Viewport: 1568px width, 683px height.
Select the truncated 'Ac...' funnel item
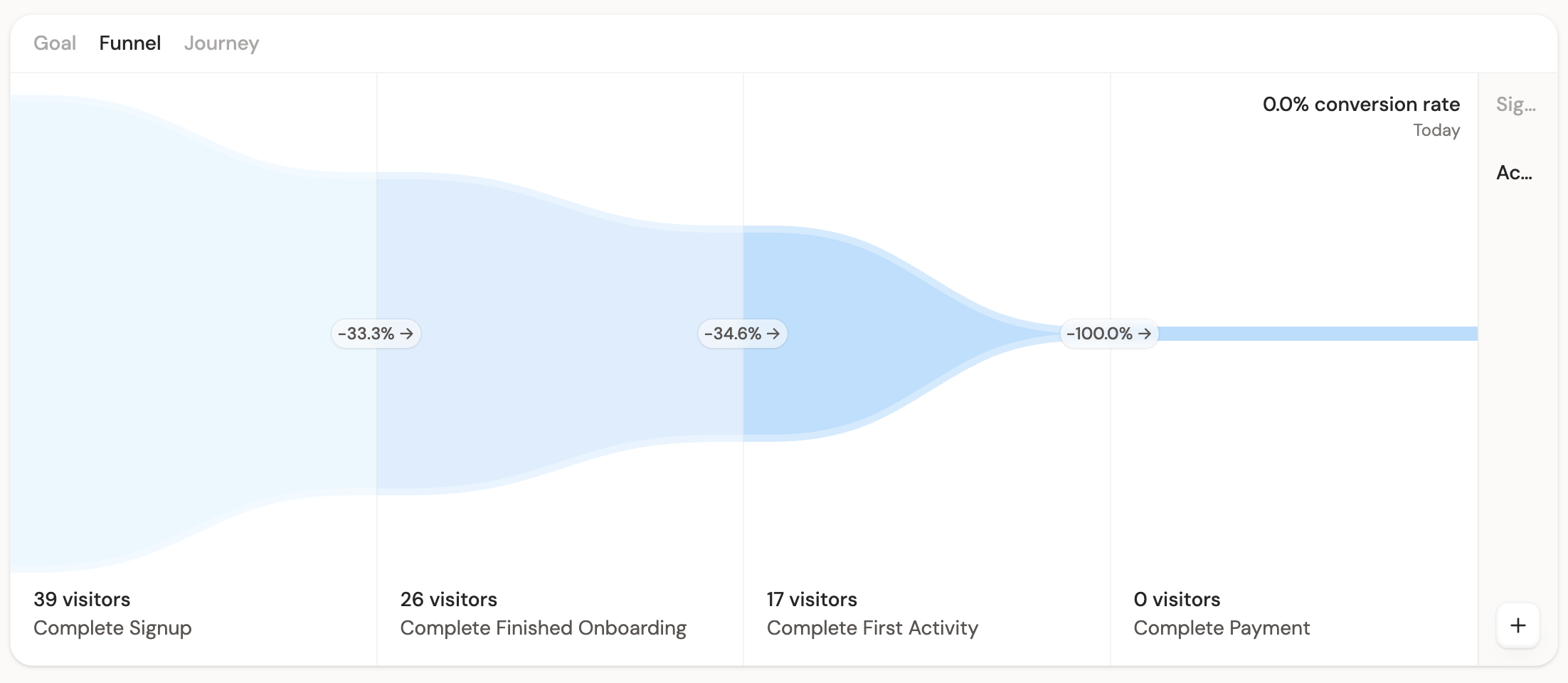point(1515,173)
